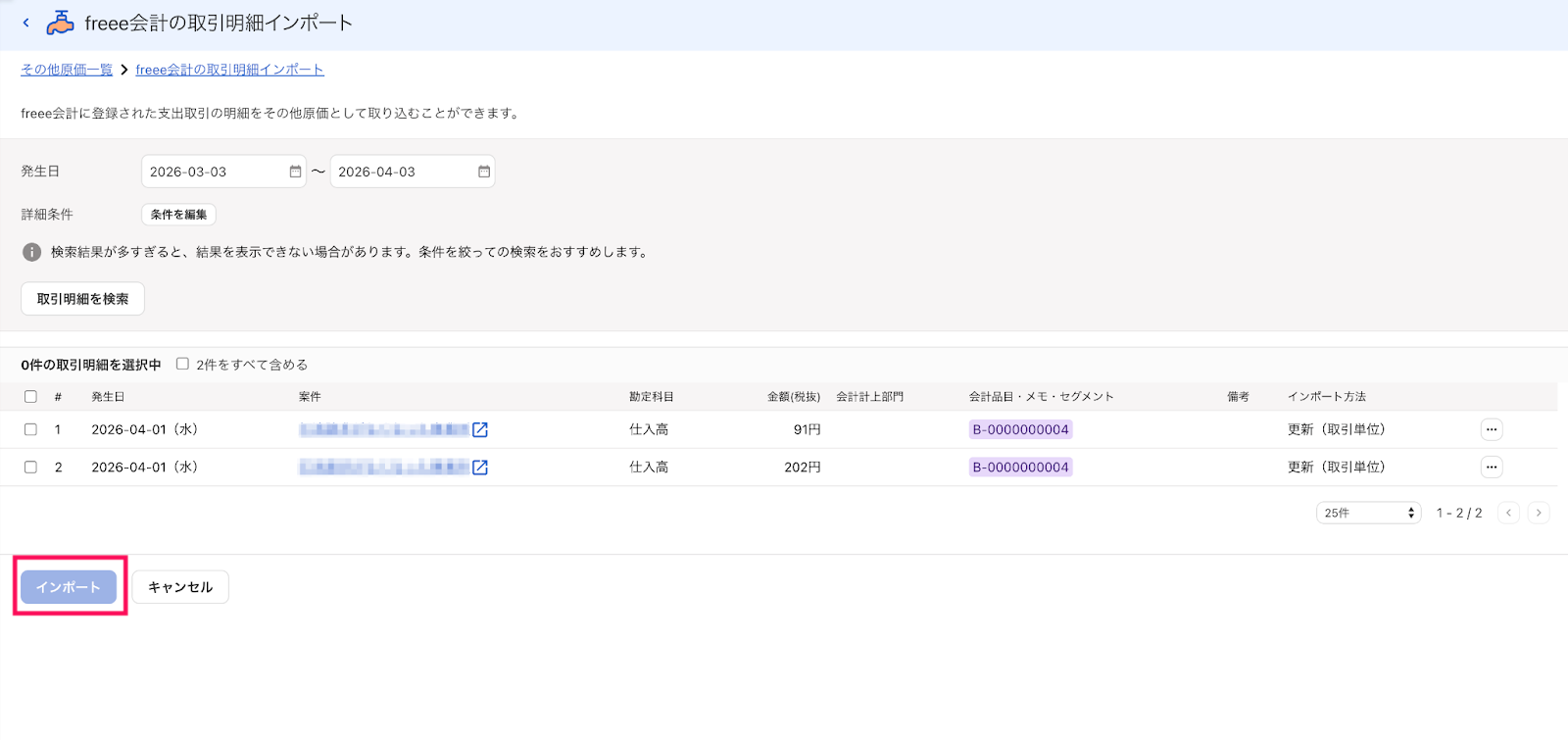Viewport: 1568px width, 740px height.
Task: Click 会計品目・メモ・セグメント column header
Action: [1042, 397]
